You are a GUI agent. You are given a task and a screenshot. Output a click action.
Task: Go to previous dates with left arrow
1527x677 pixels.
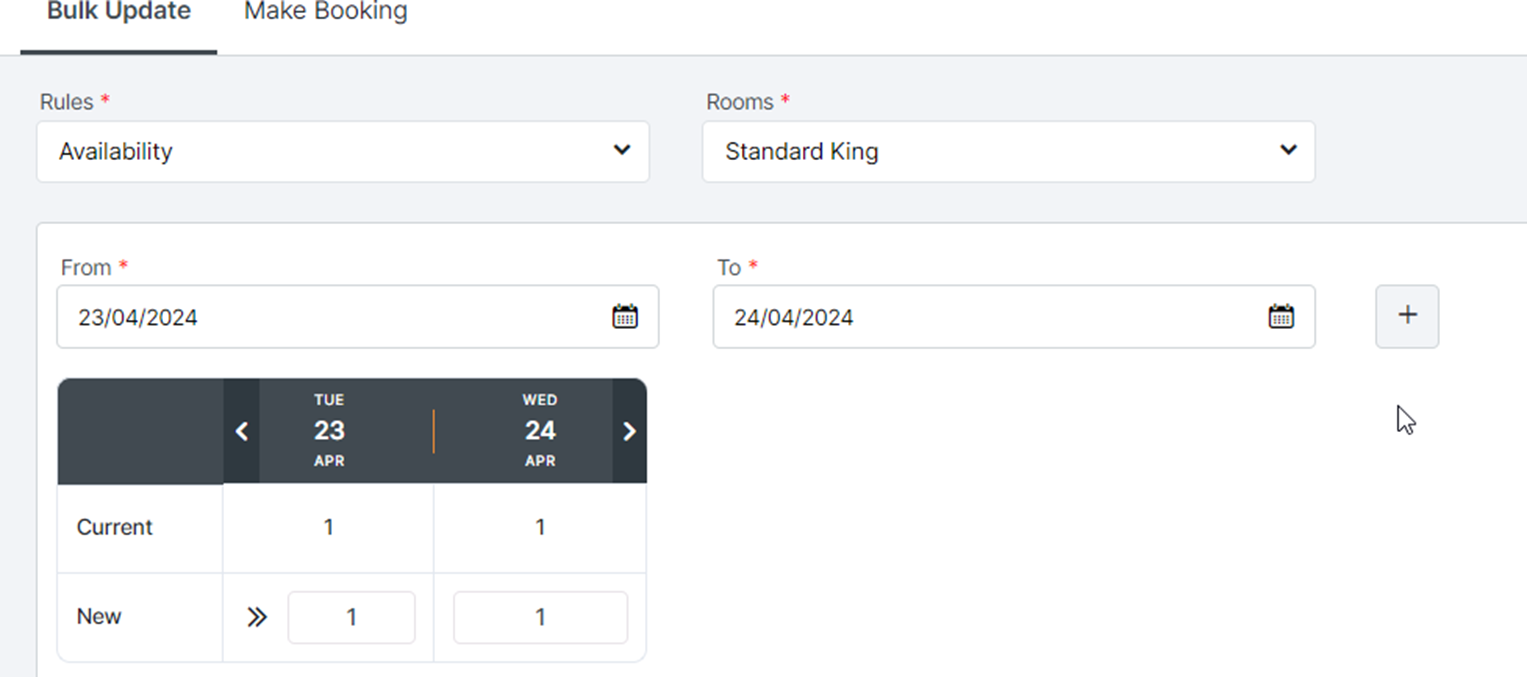[x=241, y=431]
